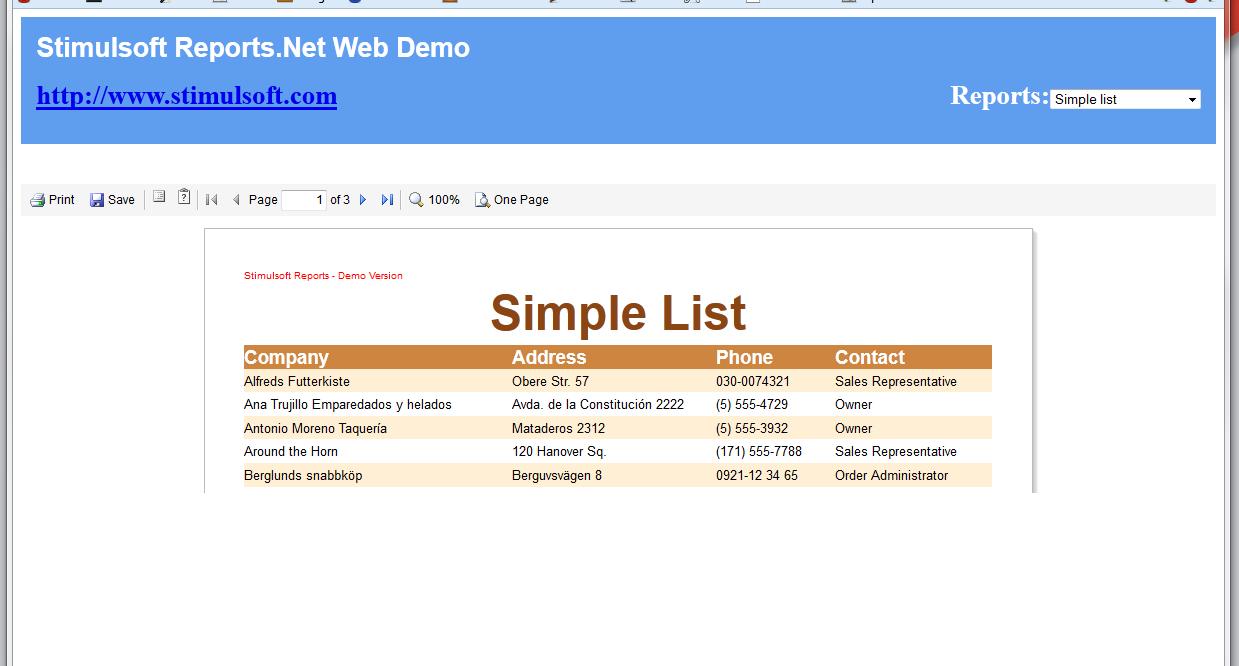Click the Company column header
The height and width of the screenshot is (666, 1239).
click(x=286, y=357)
